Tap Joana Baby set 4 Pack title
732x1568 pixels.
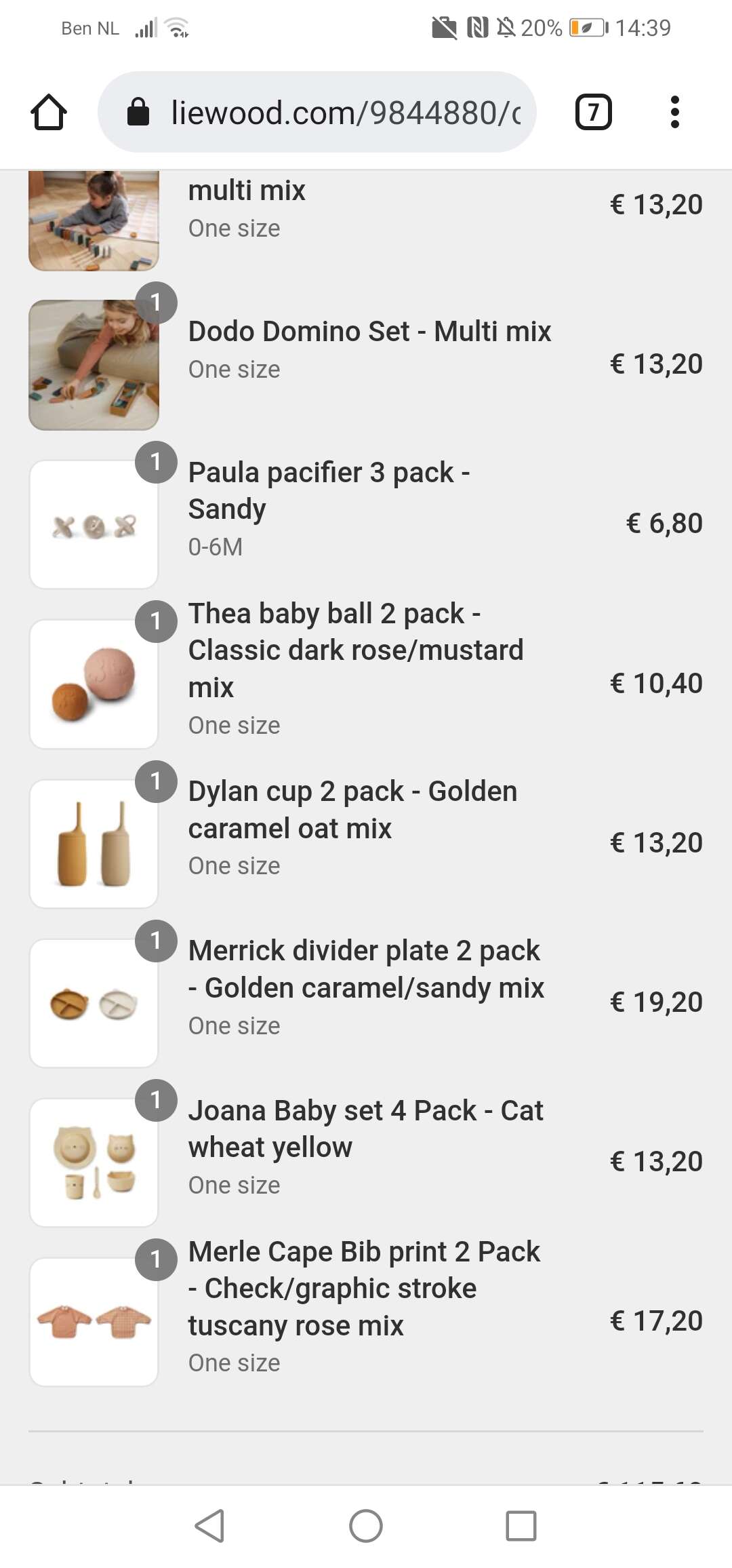click(x=366, y=1129)
